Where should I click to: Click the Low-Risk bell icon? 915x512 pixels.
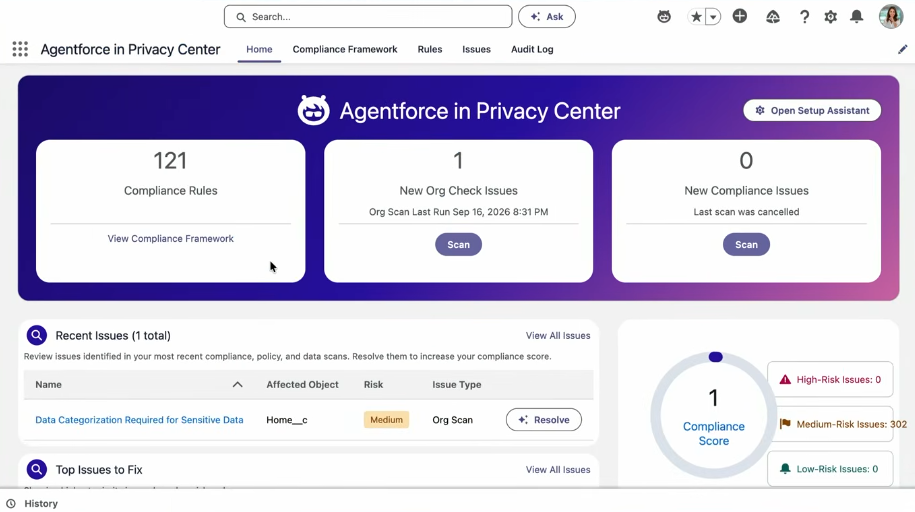[785, 469]
